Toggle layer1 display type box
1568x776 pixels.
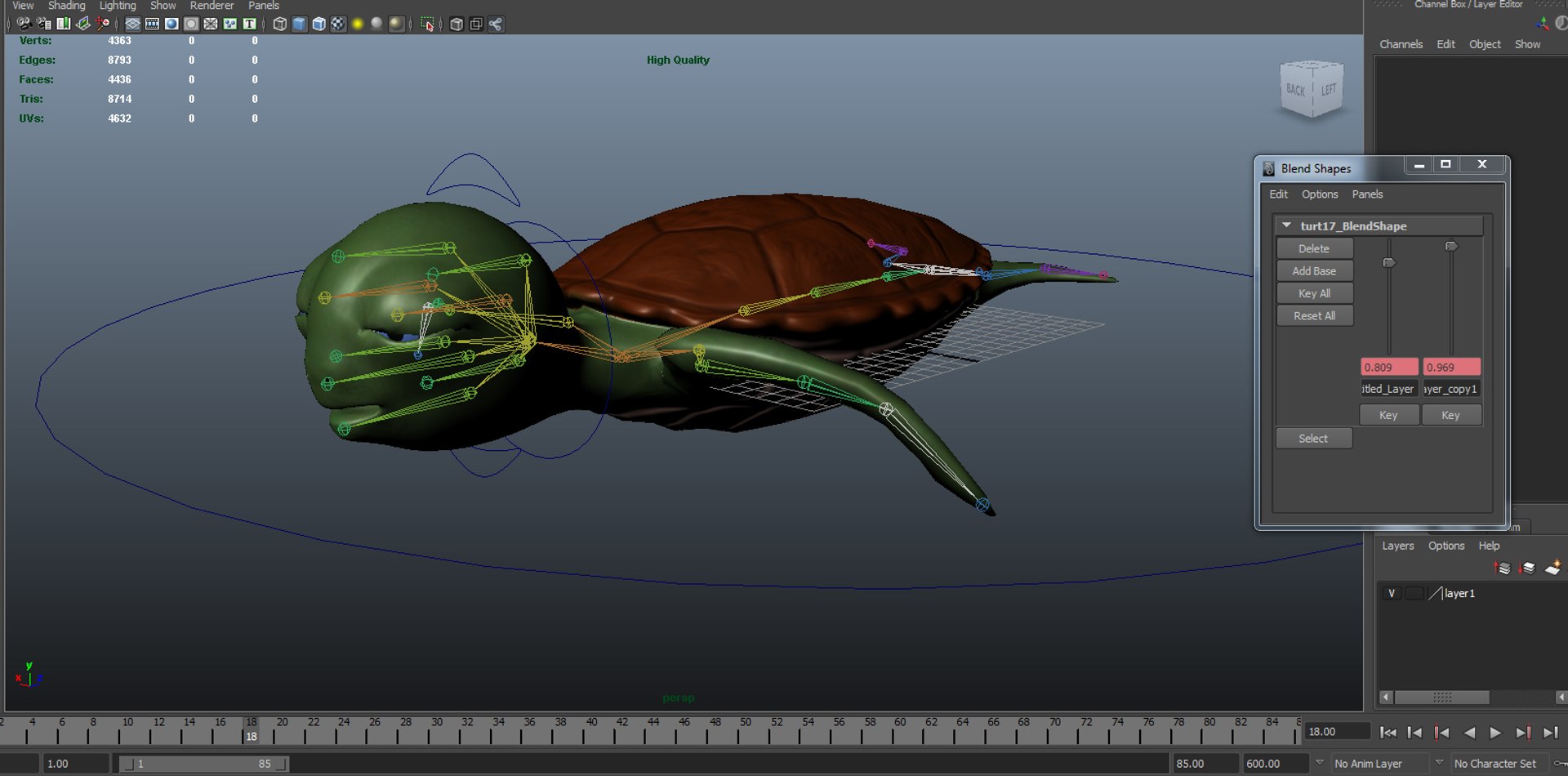[x=1414, y=593]
